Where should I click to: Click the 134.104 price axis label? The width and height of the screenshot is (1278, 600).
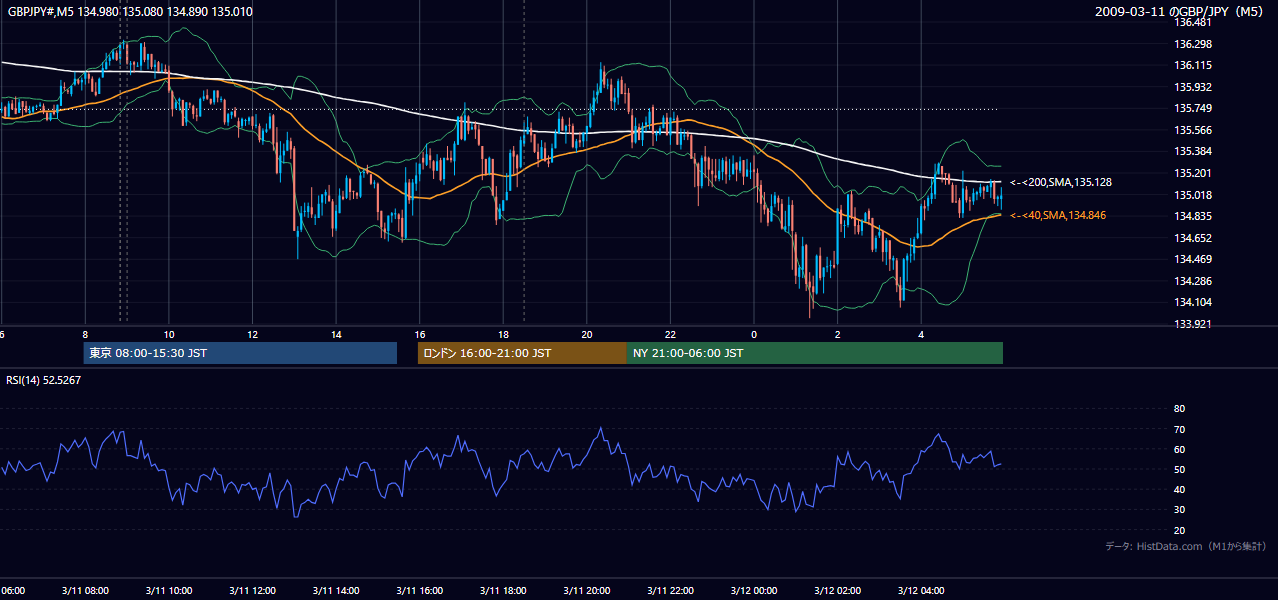pos(1193,302)
